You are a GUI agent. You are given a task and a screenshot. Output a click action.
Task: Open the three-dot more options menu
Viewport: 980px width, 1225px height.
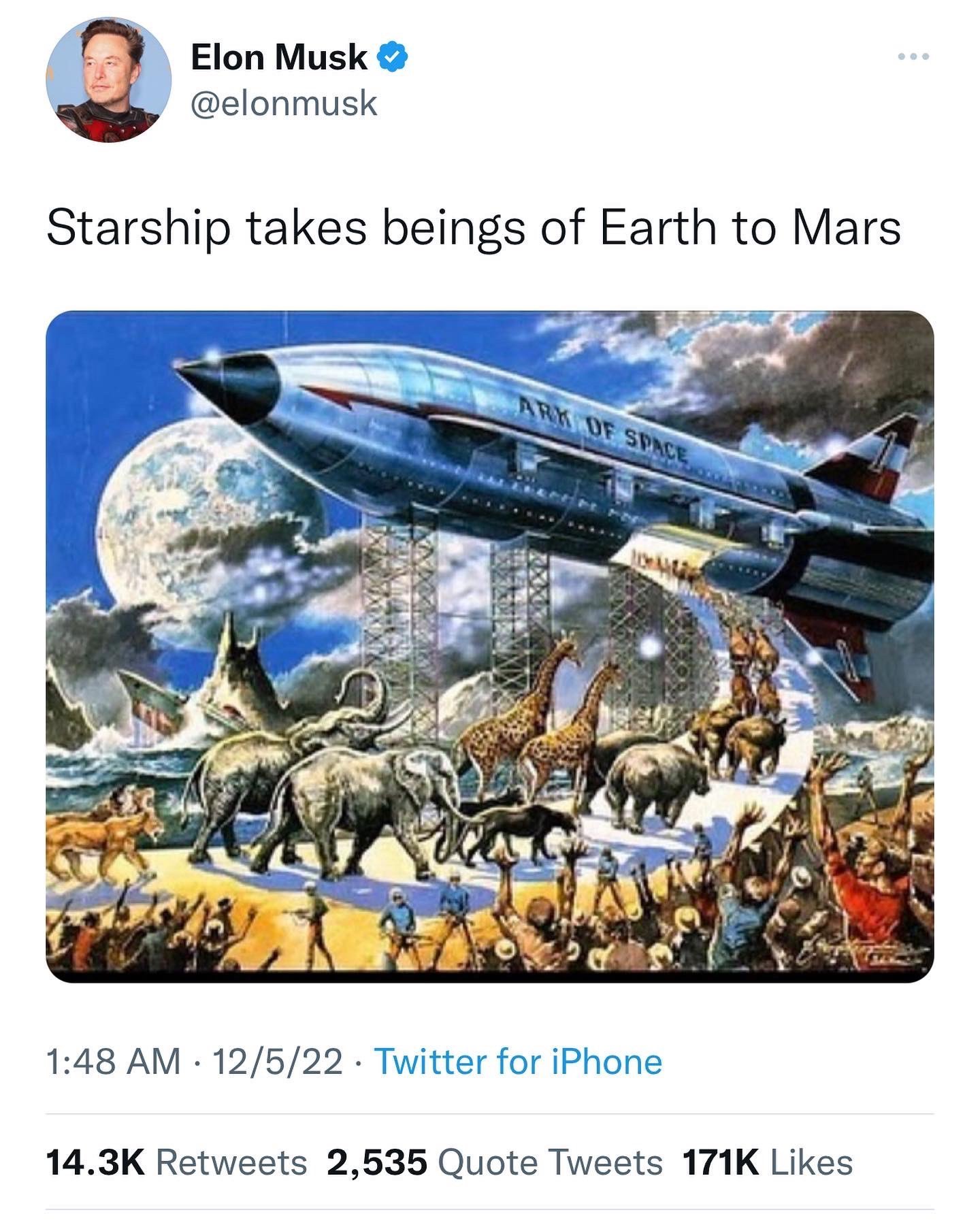[x=913, y=57]
